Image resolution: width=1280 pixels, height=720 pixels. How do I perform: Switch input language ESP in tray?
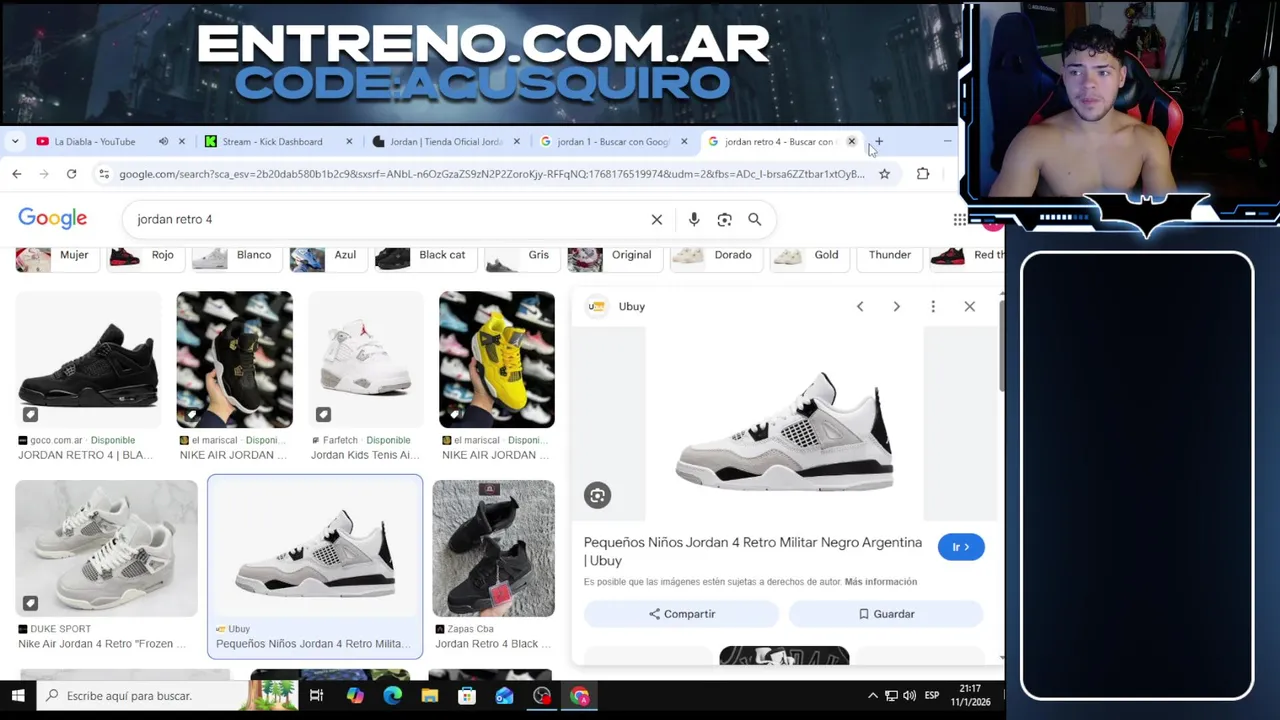(x=932, y=696)
